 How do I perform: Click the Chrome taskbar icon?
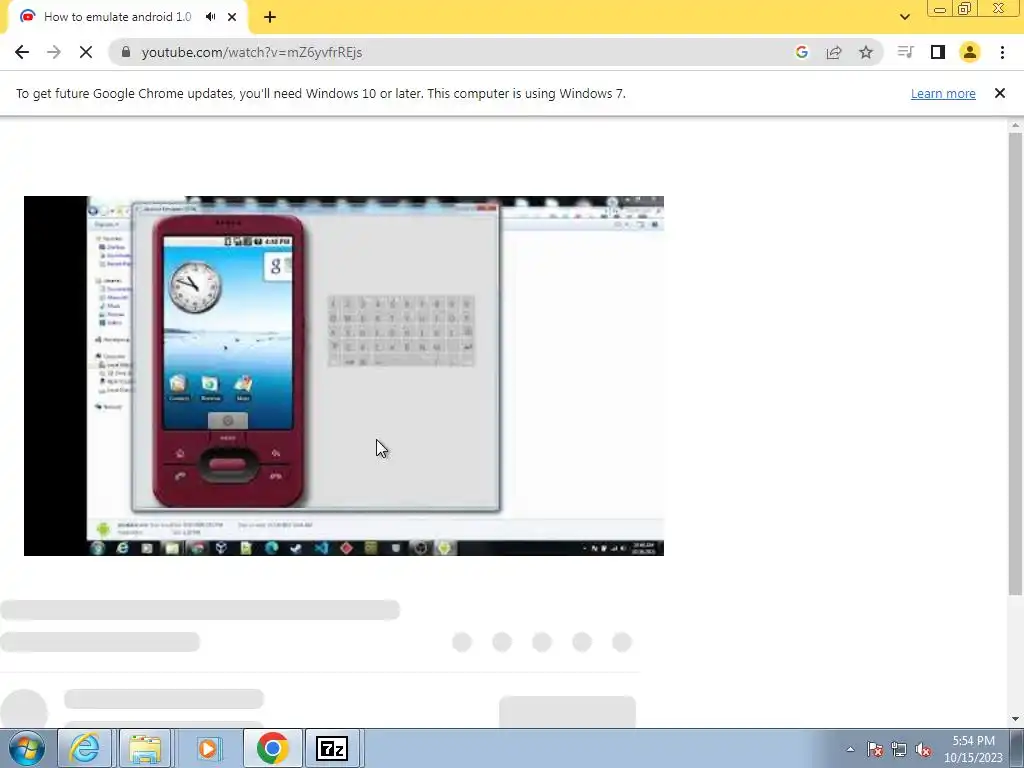(x=272, y=748)
